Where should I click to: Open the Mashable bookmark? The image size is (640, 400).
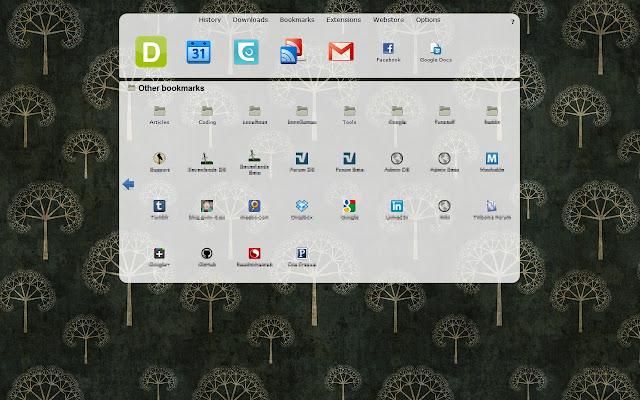click(x=492, y=162)
